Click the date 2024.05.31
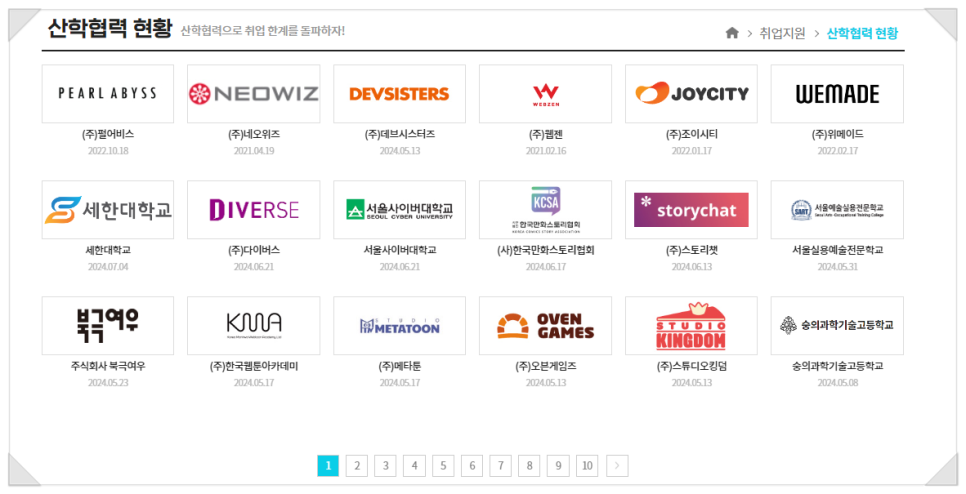Screen dimensions: 966x494 (837, 267)
